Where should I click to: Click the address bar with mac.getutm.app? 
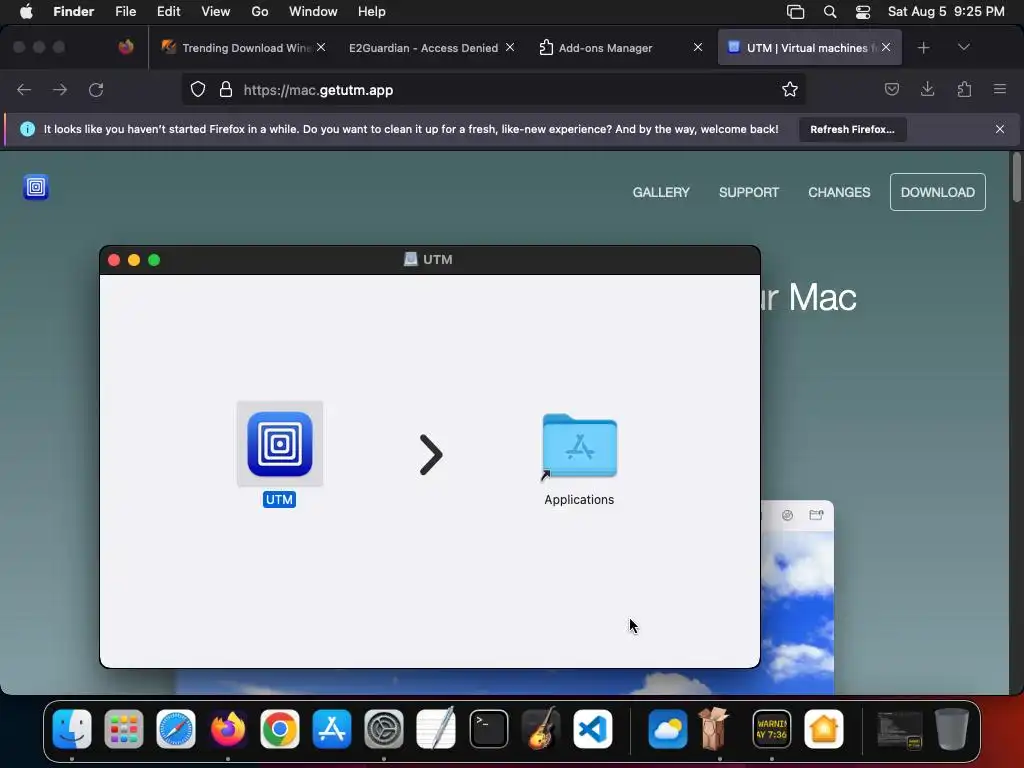pos(493,90)
